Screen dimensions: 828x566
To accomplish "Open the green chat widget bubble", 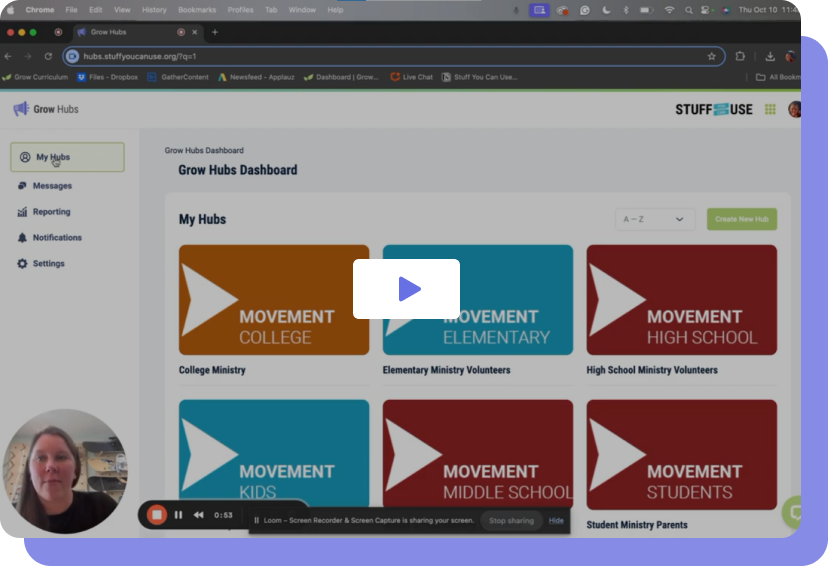I will [792, 512].
